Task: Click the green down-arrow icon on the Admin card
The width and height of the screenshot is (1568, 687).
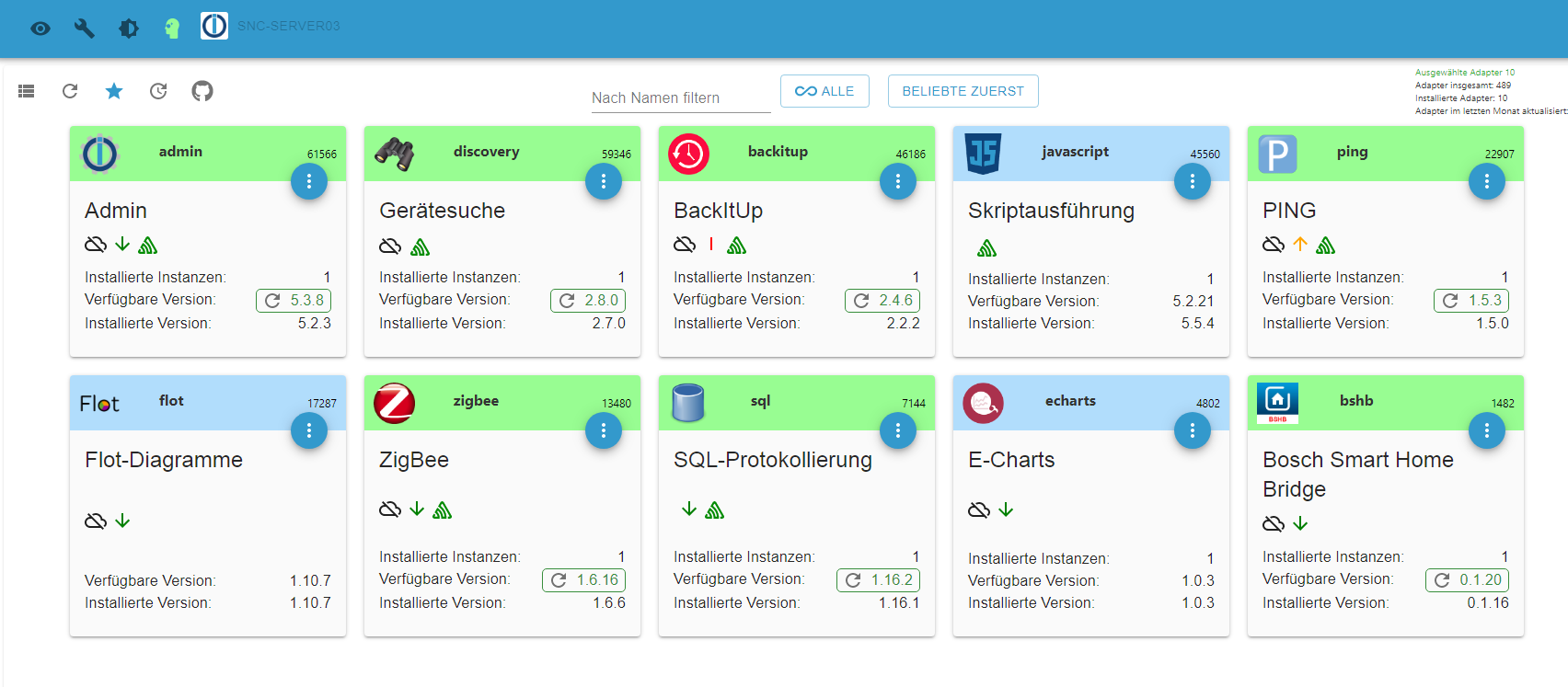Action: coord(122,244)
